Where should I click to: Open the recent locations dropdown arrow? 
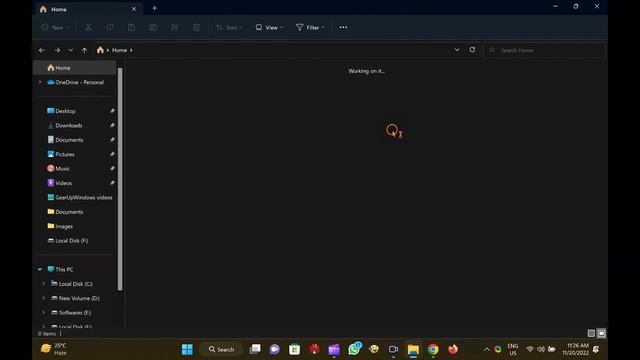pos(71,50)
